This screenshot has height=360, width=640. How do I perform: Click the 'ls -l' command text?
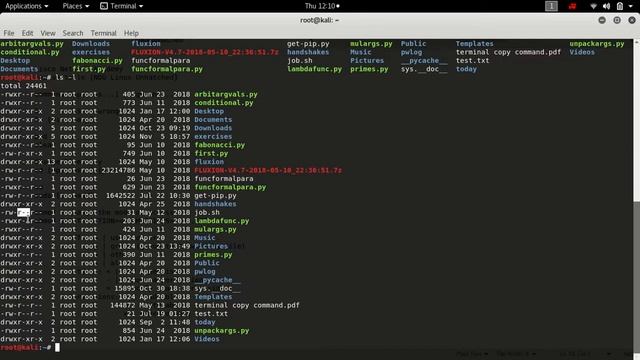(66, 77)
